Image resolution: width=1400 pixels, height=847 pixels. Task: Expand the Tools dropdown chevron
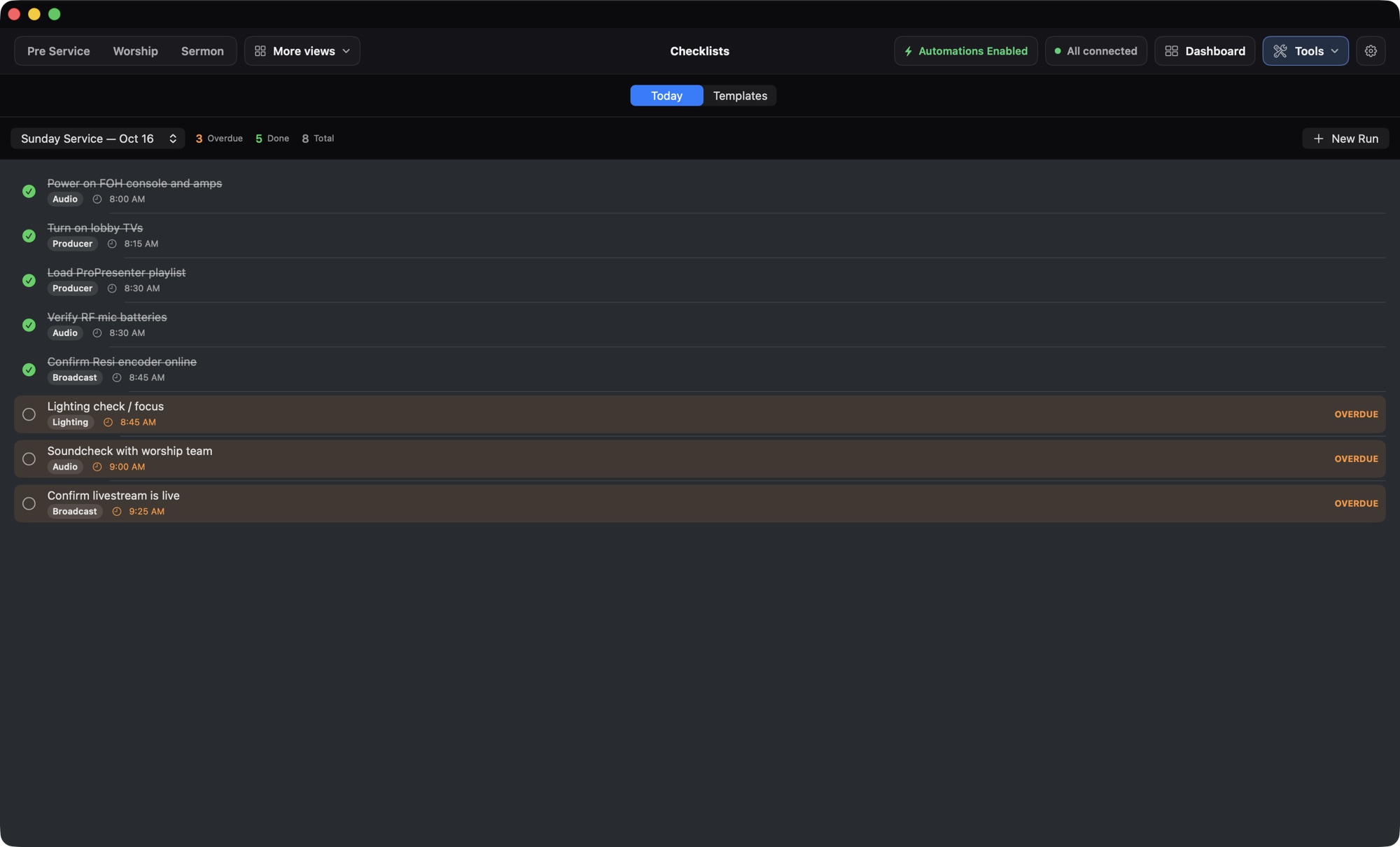[x=1334, y=51]
